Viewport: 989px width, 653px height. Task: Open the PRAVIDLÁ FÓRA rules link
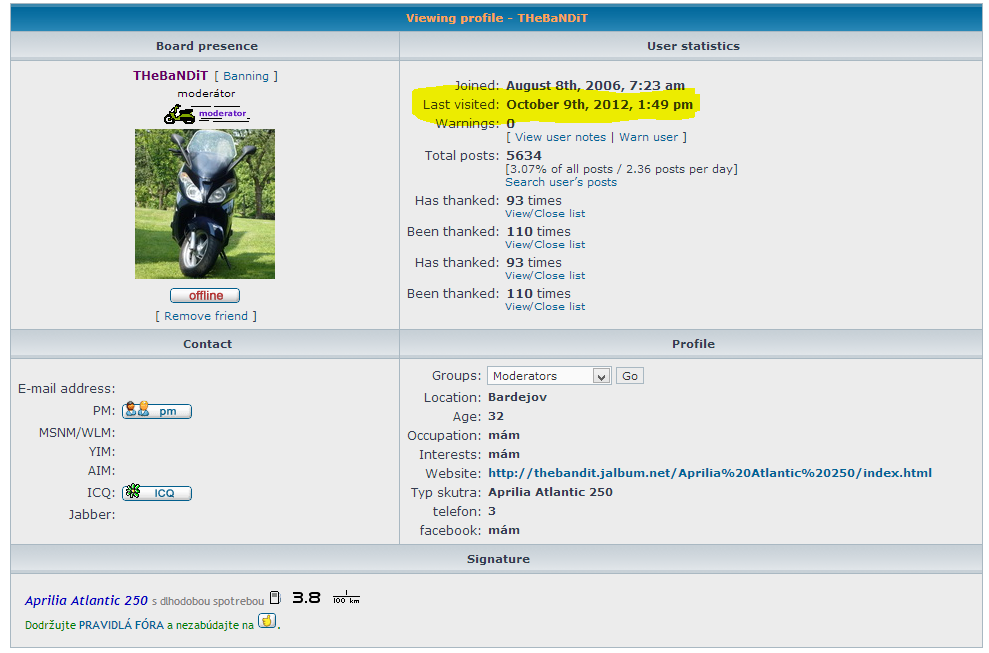coord(121,625)
